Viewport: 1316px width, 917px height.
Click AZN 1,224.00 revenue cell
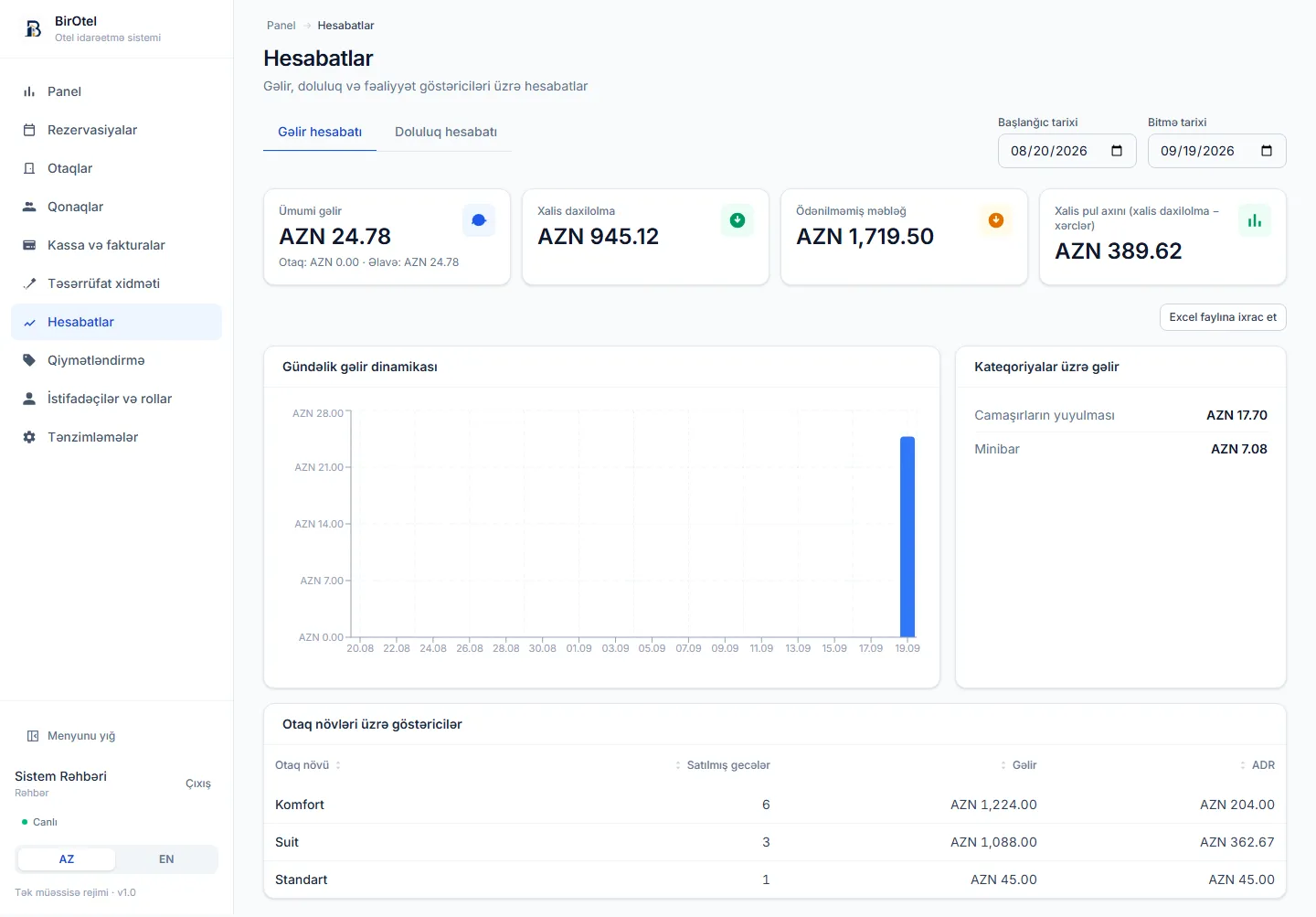pyautogui.click(x=993, y=805)
